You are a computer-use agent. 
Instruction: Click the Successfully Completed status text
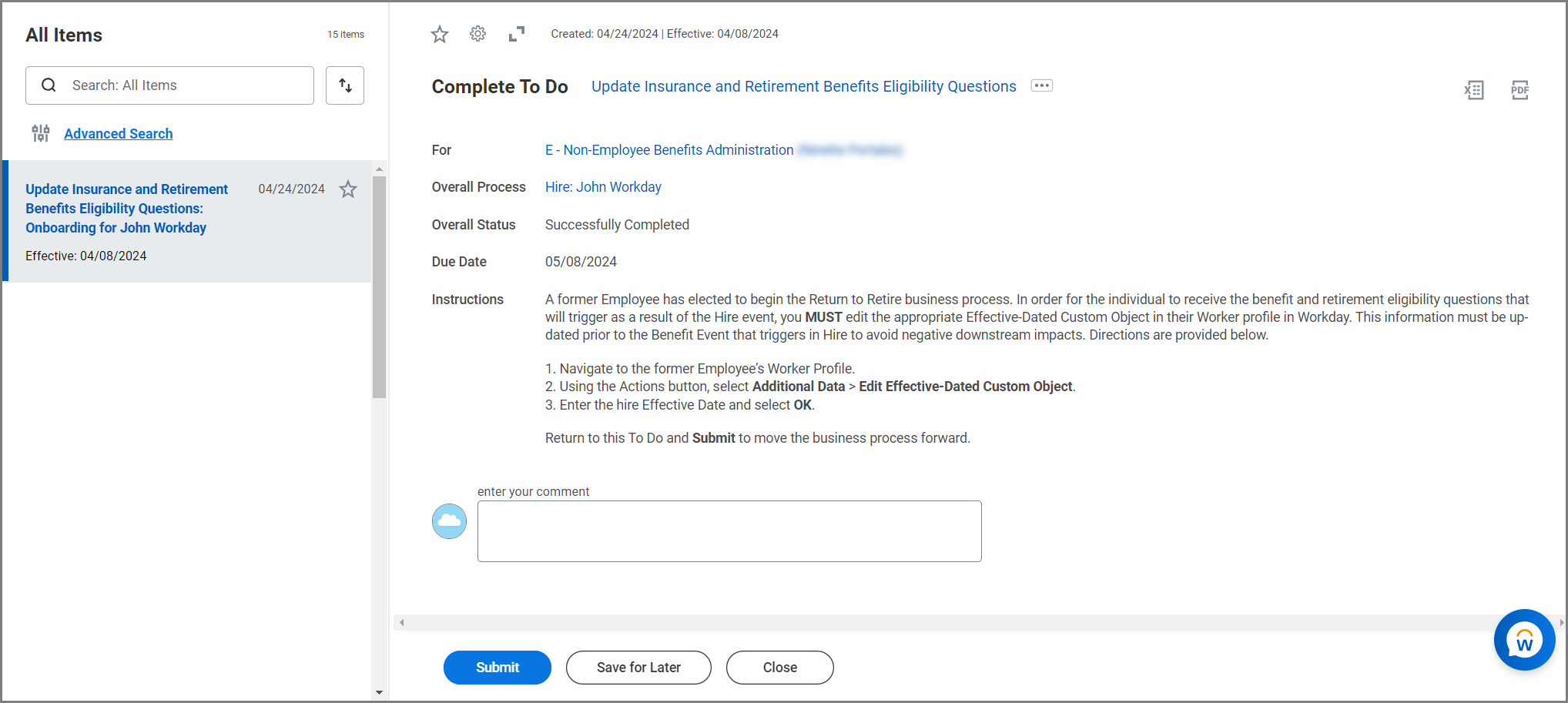[617, 225]
